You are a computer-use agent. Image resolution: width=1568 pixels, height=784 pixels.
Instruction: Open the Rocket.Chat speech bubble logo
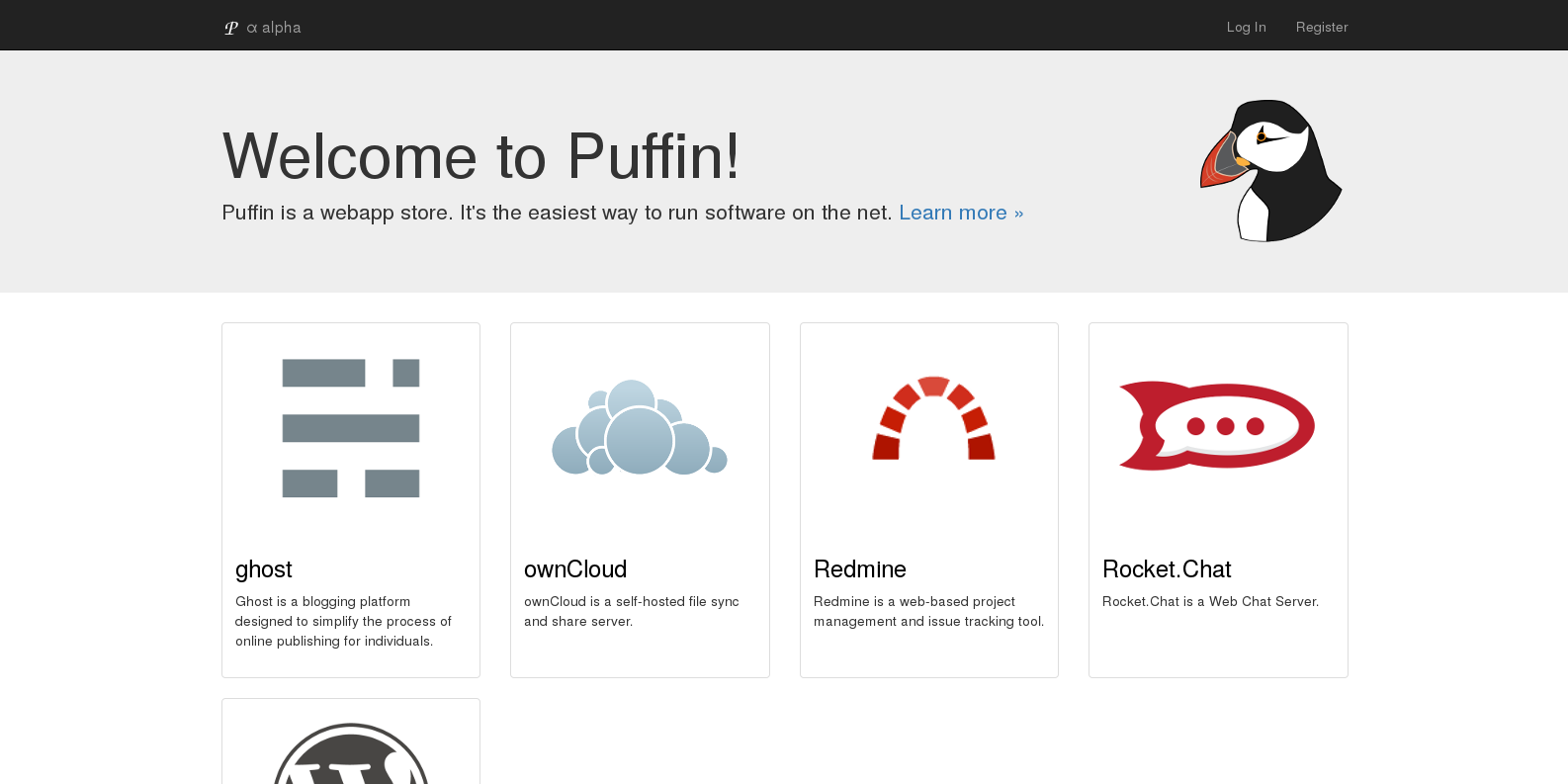pos(1217,426)
